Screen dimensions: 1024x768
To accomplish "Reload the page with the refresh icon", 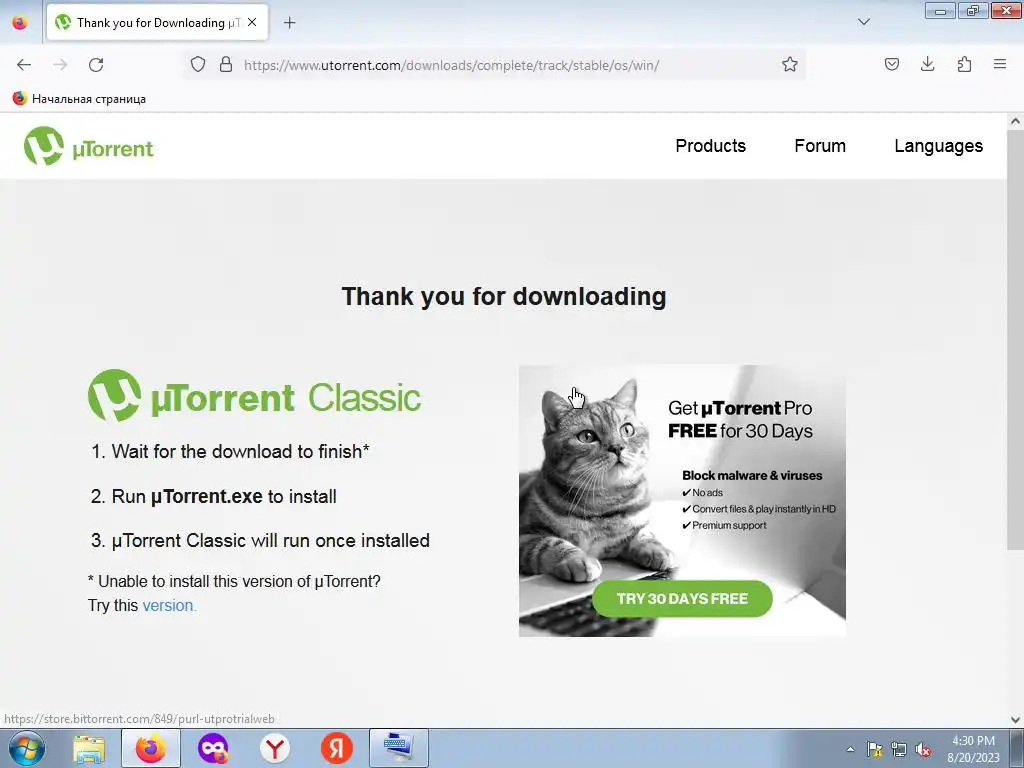I will (x=96, y=65).
